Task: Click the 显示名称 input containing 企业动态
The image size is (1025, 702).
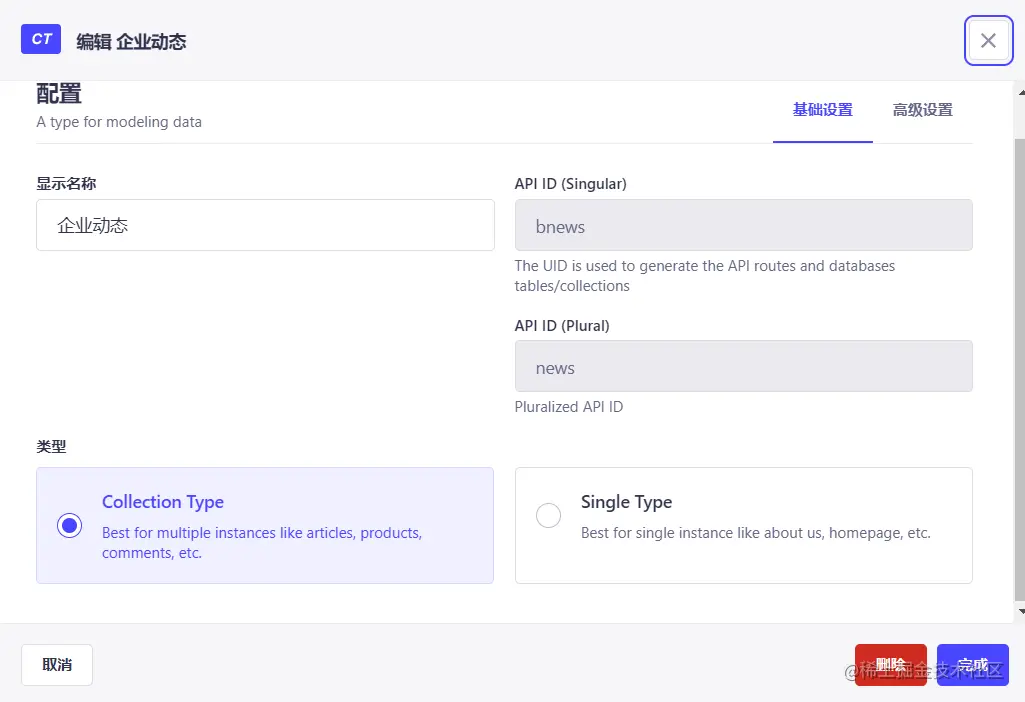Action: pos(265,225)
